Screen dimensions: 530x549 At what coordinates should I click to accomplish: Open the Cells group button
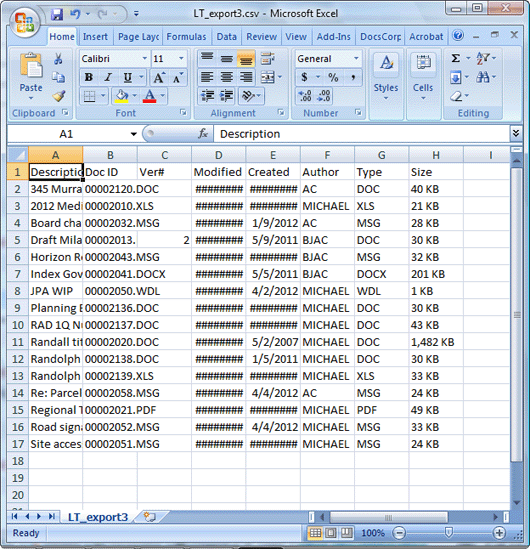[423, 77]
